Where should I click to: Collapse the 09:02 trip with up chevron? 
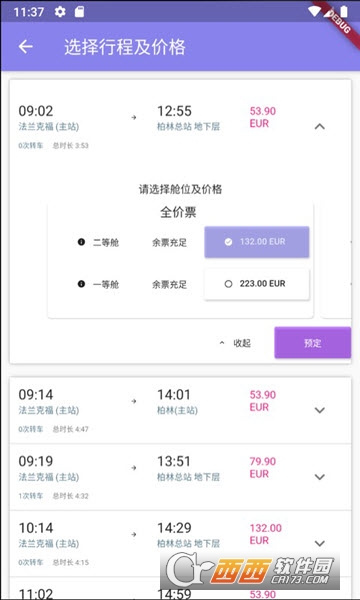click(x=320, y=126)
